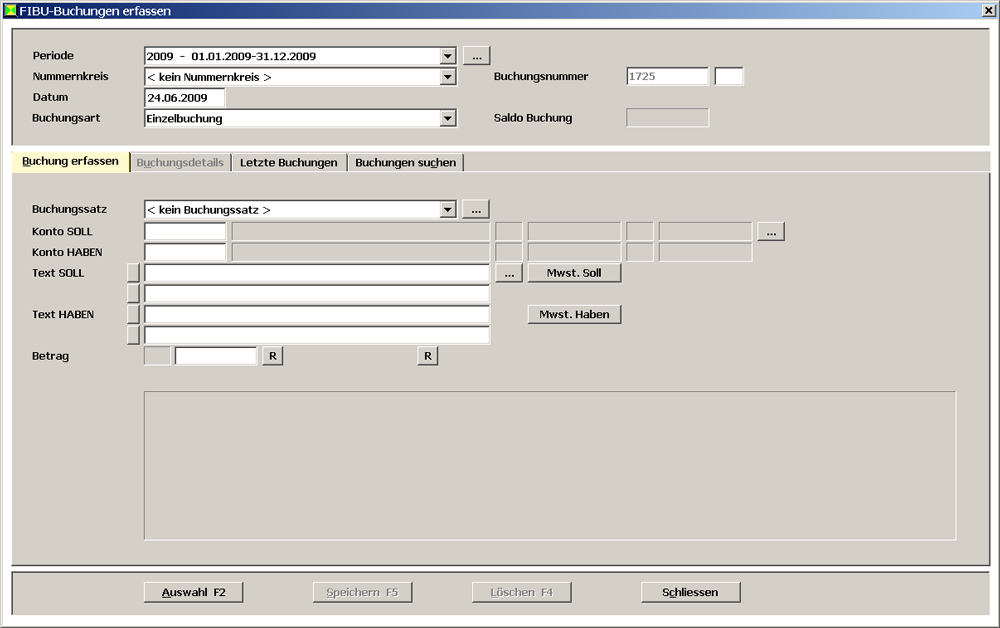Click the ellipsis button next to Periode
Viewport: 1000px width, 628px height.
coord(476,56)
